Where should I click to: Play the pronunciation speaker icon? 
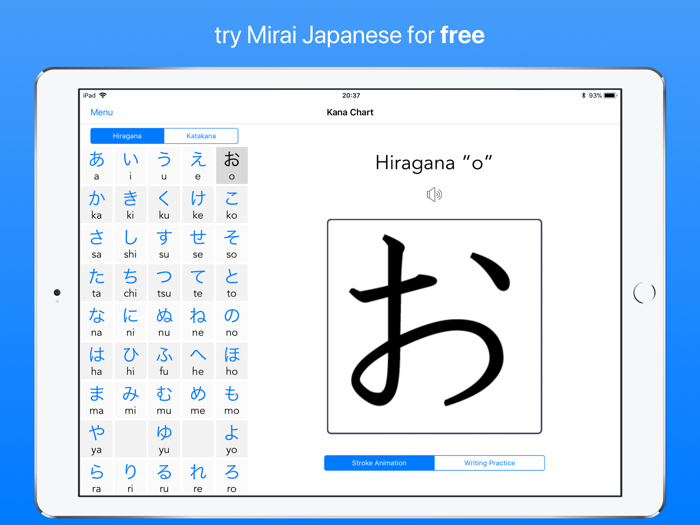tap(434, 195)
